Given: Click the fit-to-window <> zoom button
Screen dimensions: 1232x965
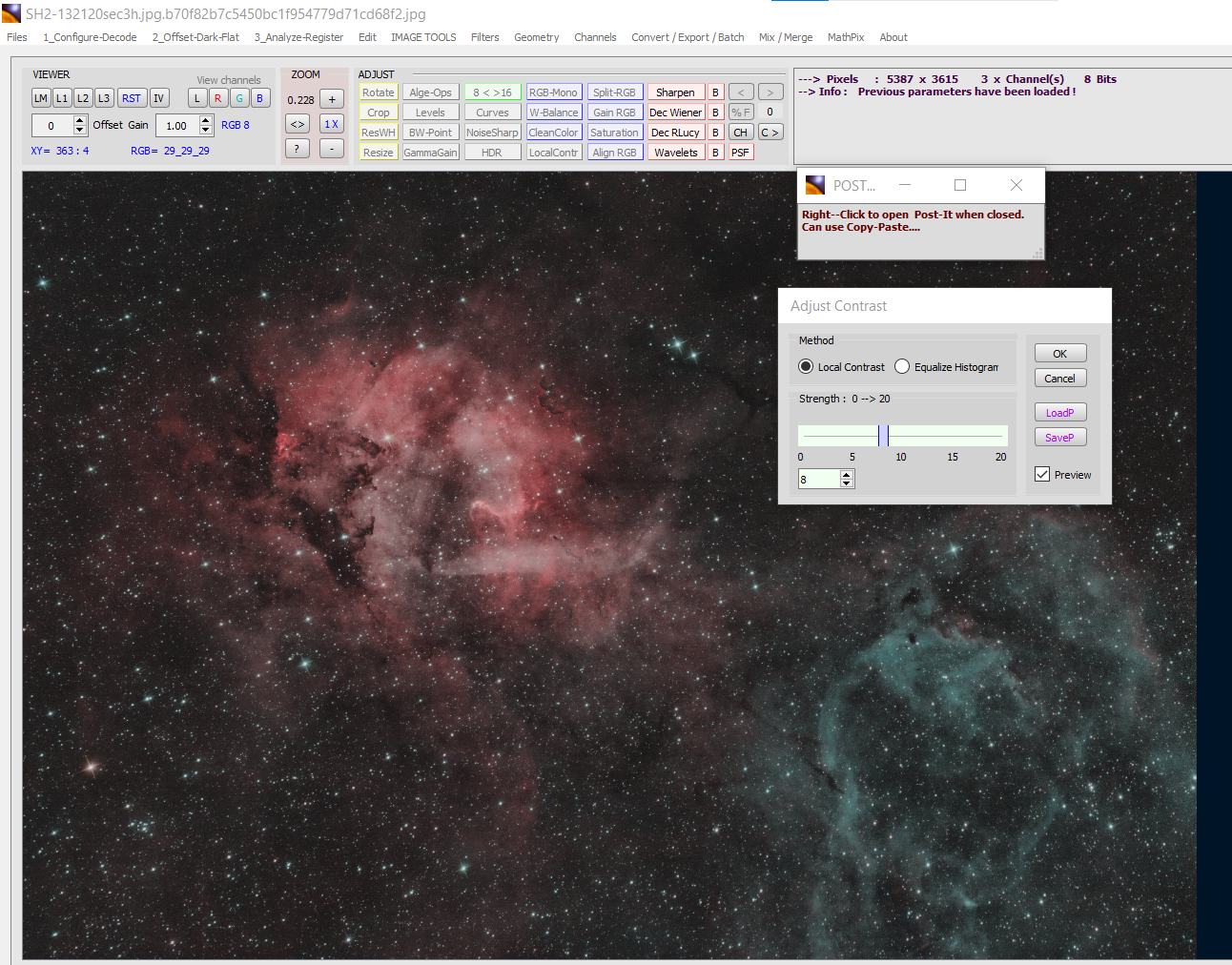Looking at the screenshot, I should pyautogui.click(x=298, y=124).
